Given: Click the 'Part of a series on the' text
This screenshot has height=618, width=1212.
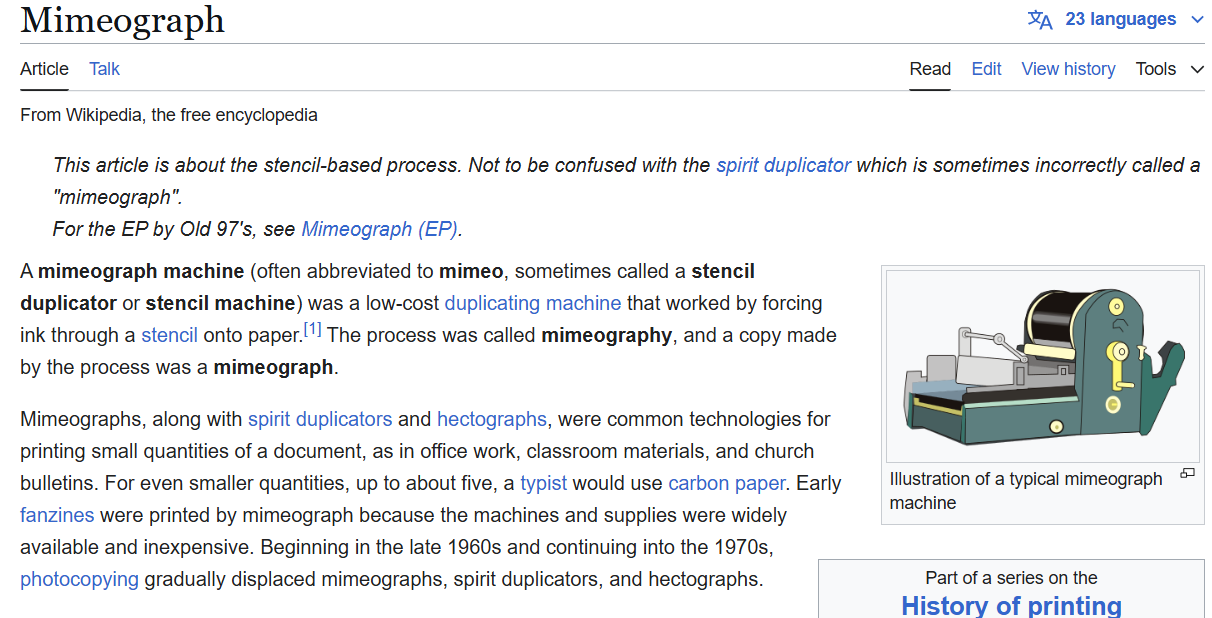Looking at the screenshot, I should point(1011,578).
